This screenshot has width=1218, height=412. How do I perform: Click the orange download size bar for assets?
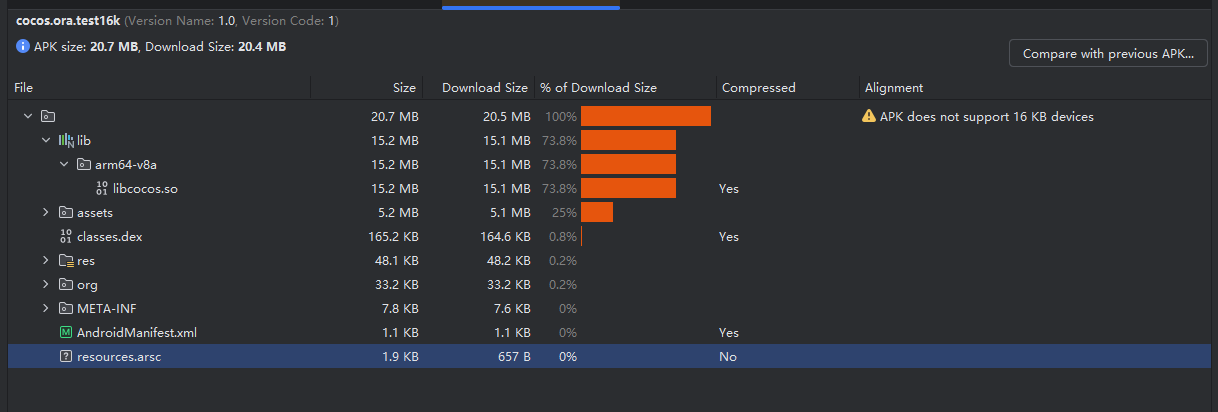[x=597, y=213]
